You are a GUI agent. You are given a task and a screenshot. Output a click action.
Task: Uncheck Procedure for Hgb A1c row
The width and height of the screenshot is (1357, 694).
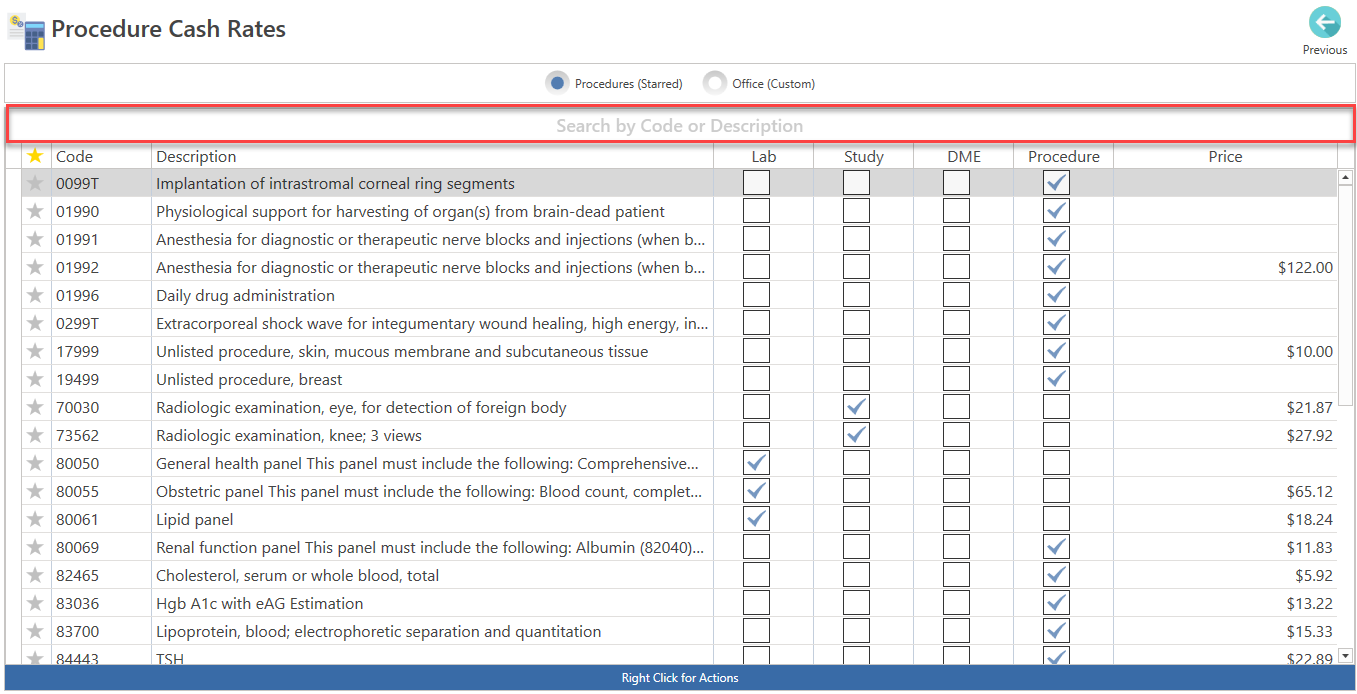click(x=1057, y=603)
